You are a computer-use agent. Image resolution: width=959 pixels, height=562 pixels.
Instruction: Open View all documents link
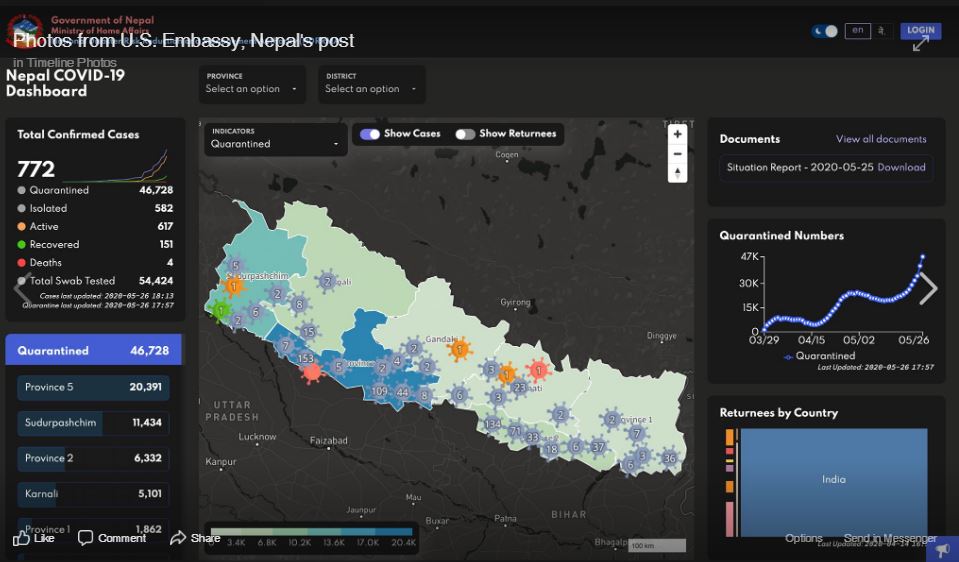click(x=881, y=139)
